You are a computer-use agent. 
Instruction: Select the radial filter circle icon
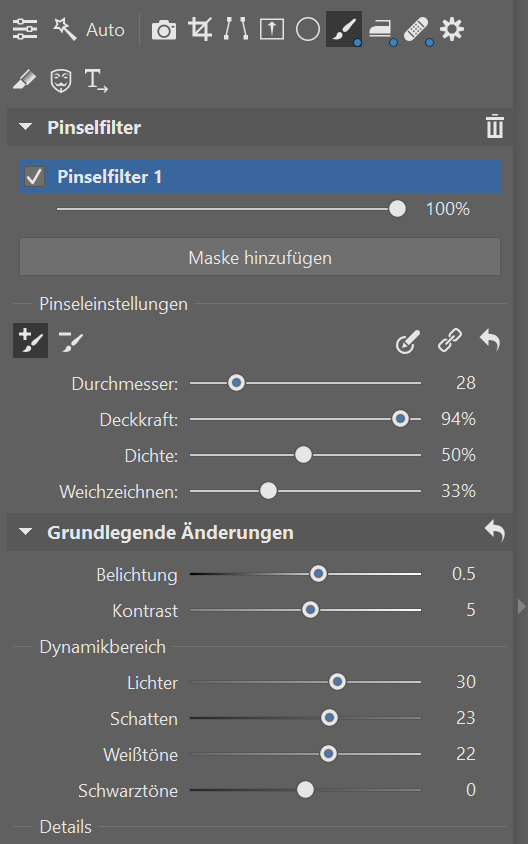pos(308,30)
